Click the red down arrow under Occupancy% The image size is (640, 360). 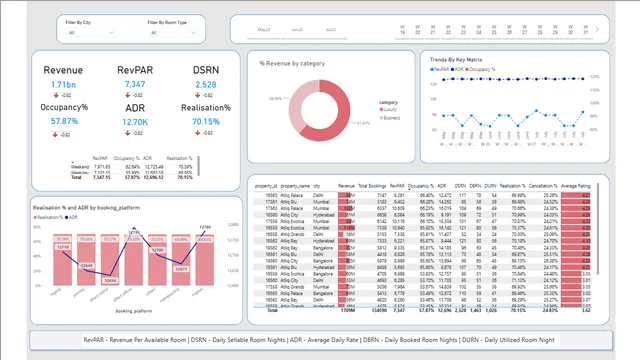(55, 134)
